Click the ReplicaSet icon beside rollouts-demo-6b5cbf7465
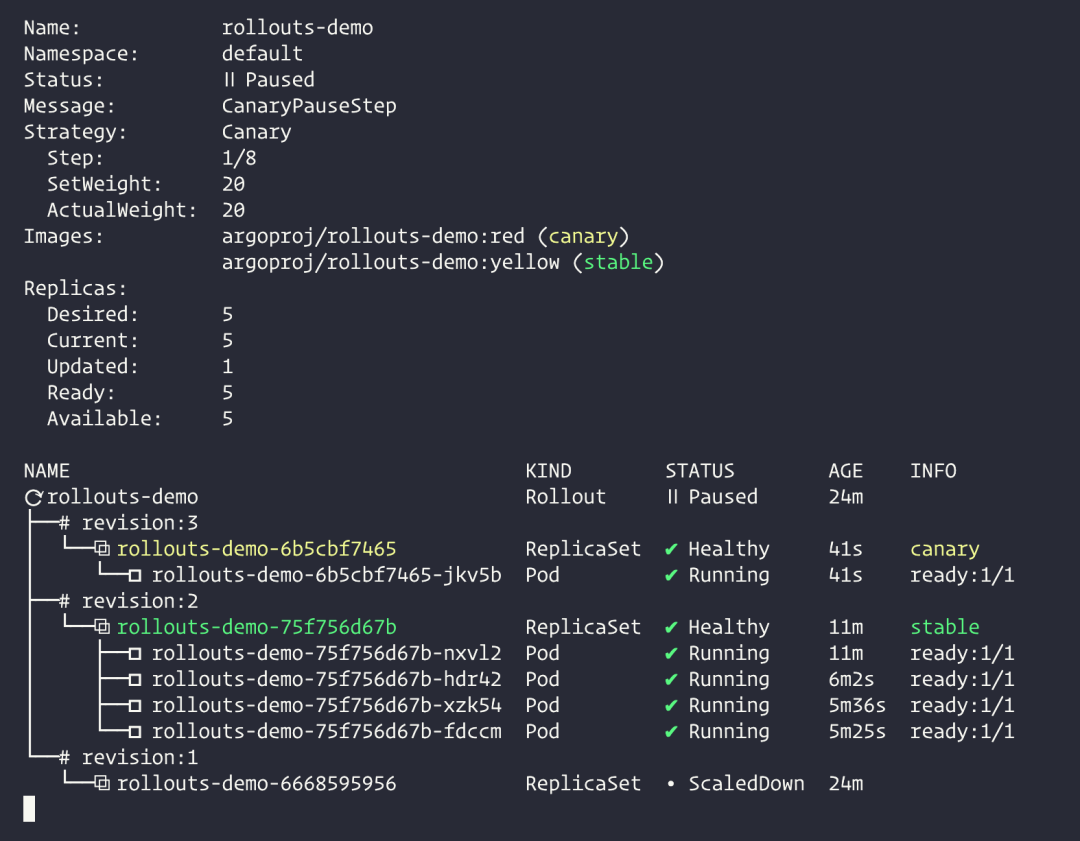The height and width of the screenshot is (841, 1080). (102, 549)
